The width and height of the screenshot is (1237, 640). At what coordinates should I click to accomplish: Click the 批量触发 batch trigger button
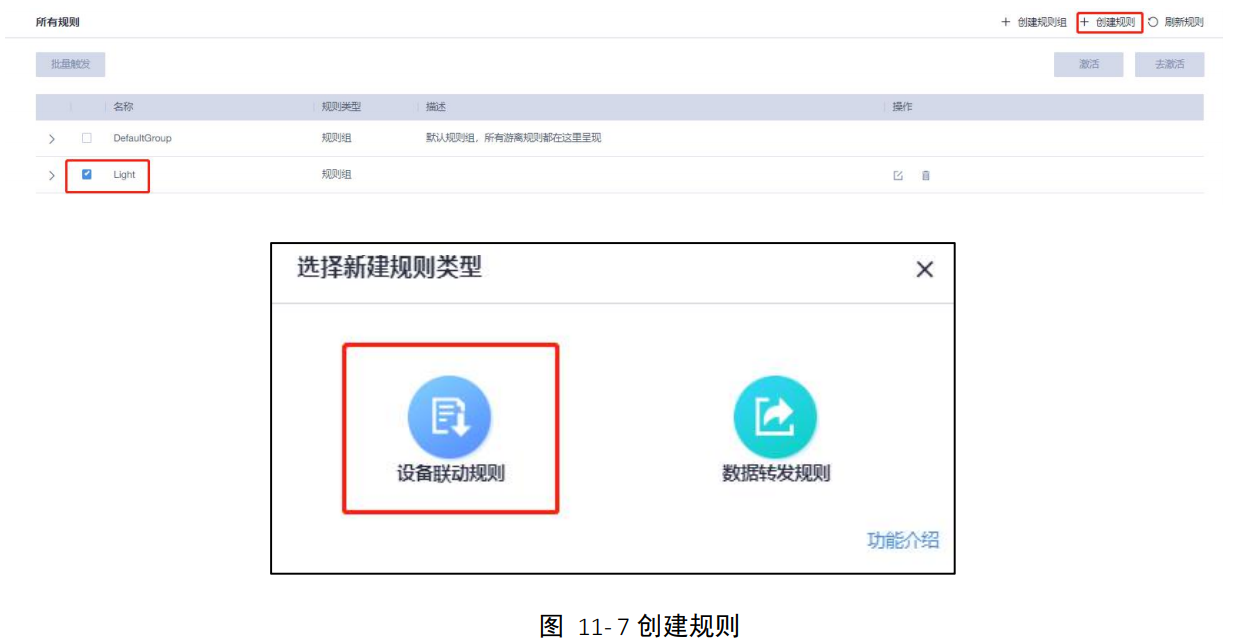70,64
